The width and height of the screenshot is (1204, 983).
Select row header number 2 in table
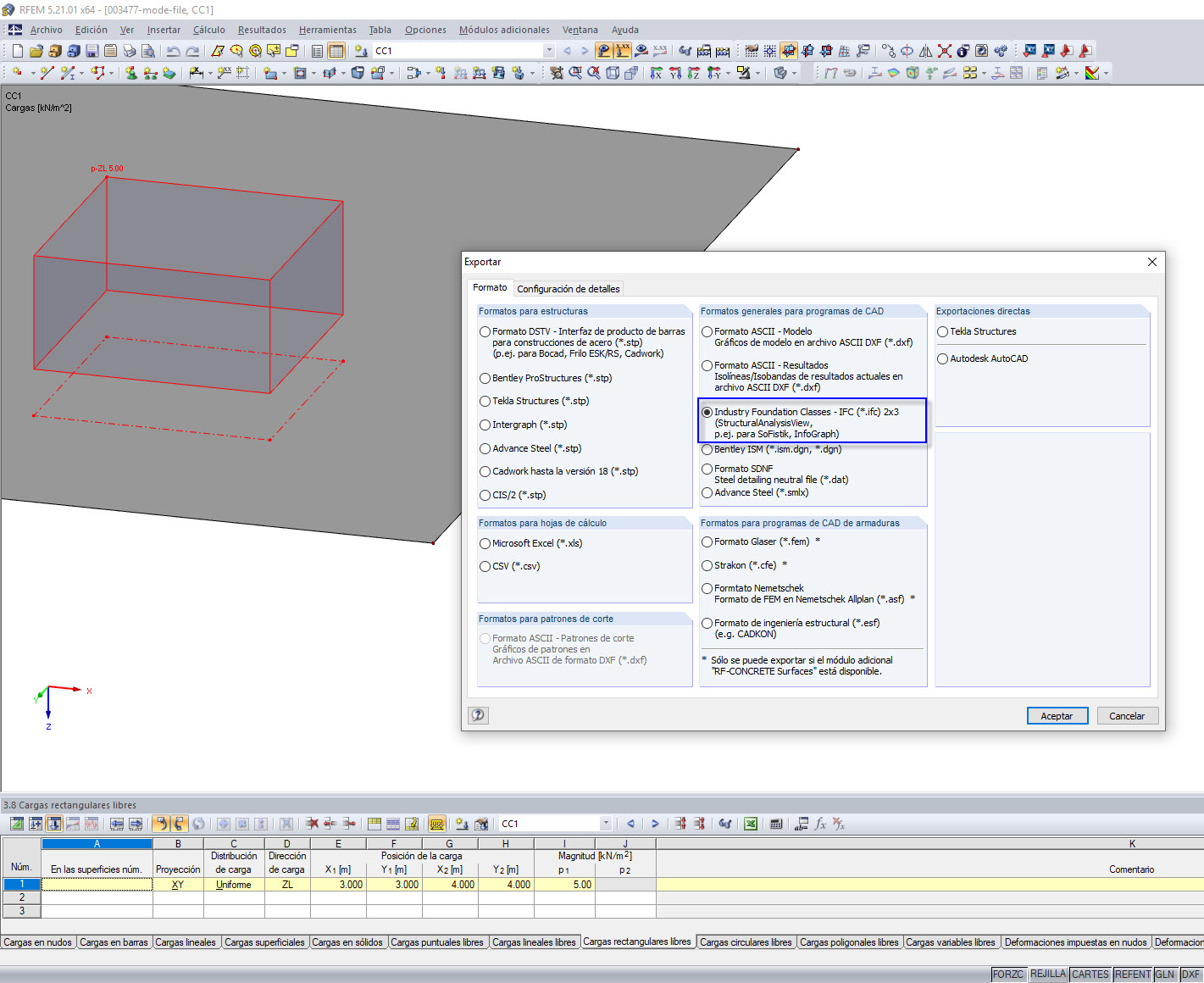22,897
